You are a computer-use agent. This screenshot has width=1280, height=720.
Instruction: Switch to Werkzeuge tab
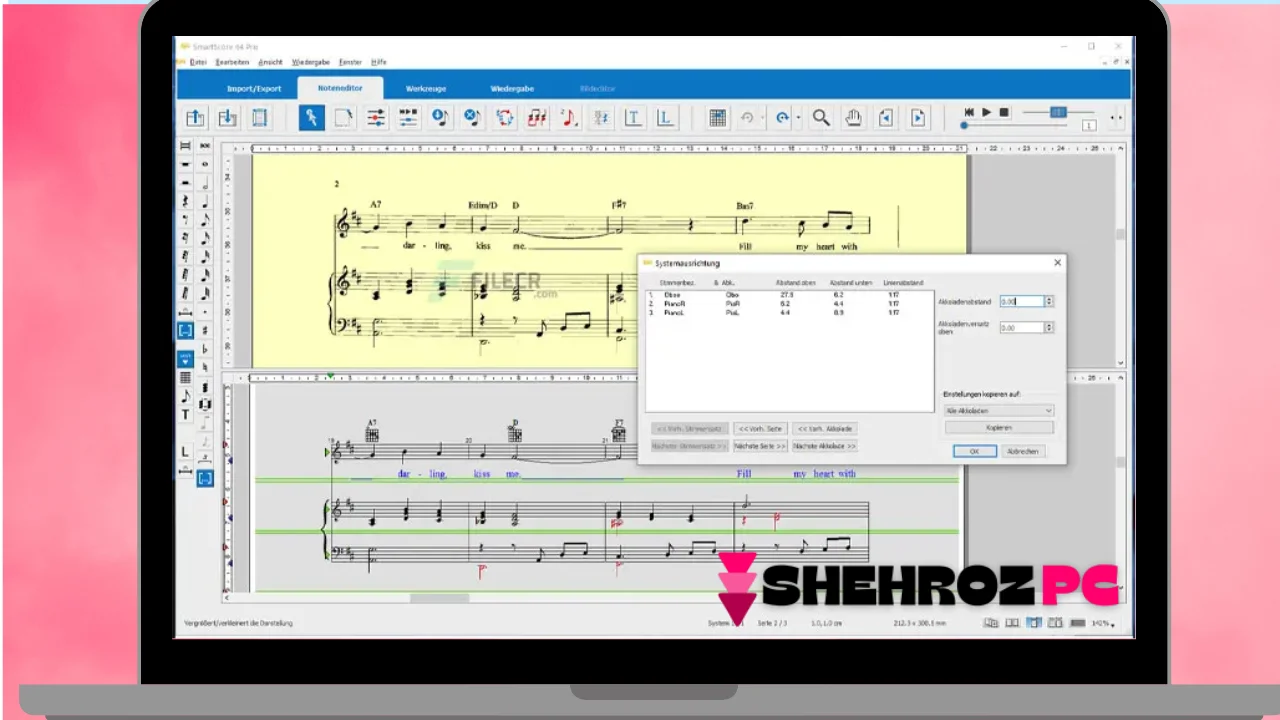[426, 88]
